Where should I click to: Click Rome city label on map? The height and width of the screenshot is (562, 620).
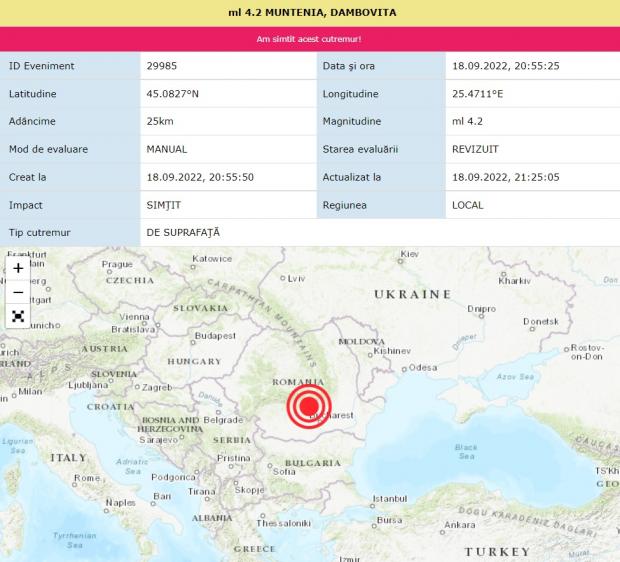pyautogui.click(x=87, y=478)
